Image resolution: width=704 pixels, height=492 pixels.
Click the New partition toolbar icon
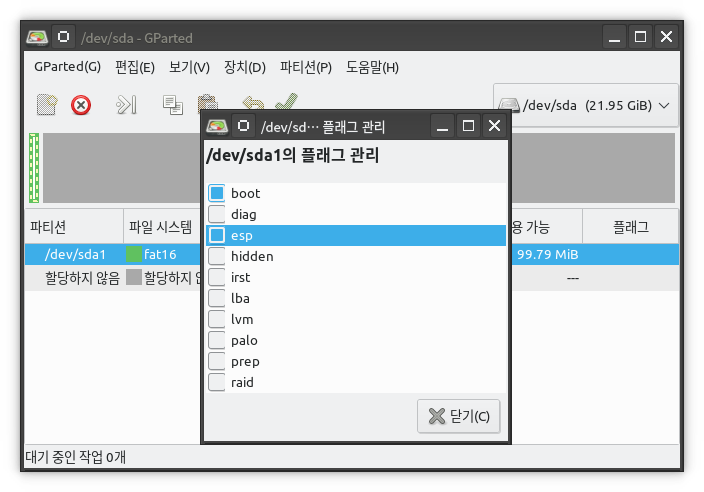(47, 105)
